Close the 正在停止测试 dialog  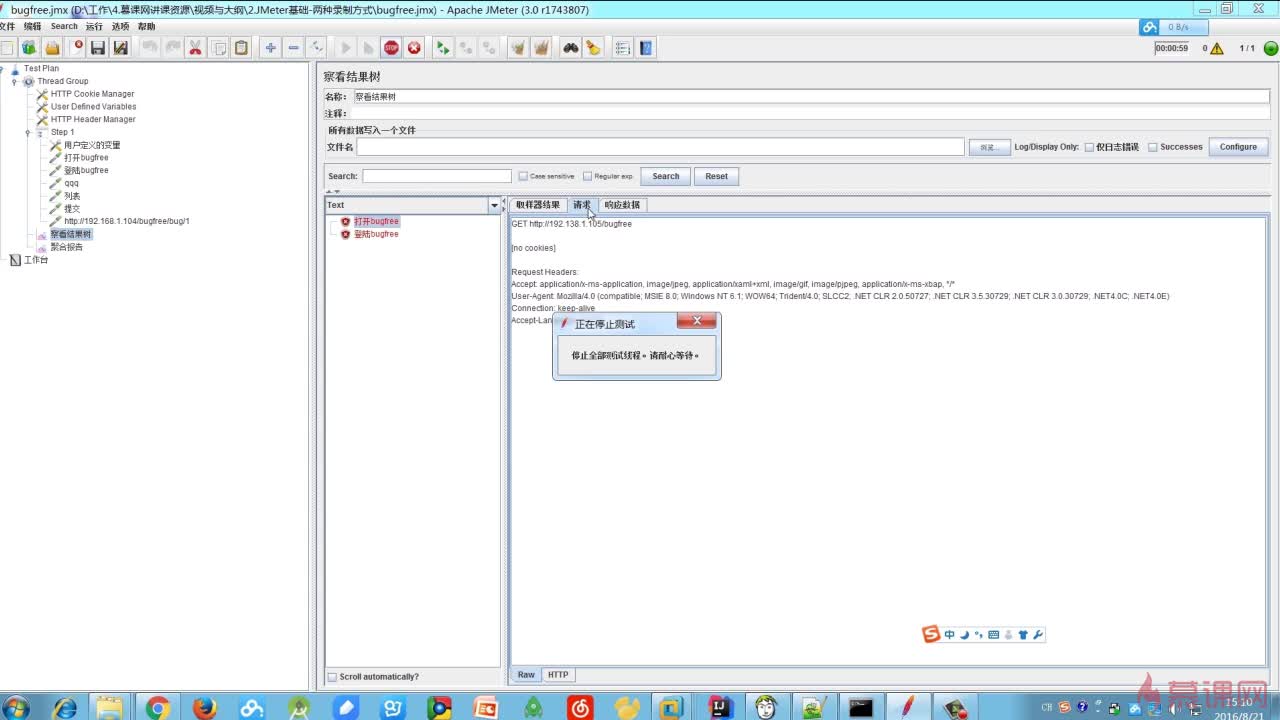[696, 321]
